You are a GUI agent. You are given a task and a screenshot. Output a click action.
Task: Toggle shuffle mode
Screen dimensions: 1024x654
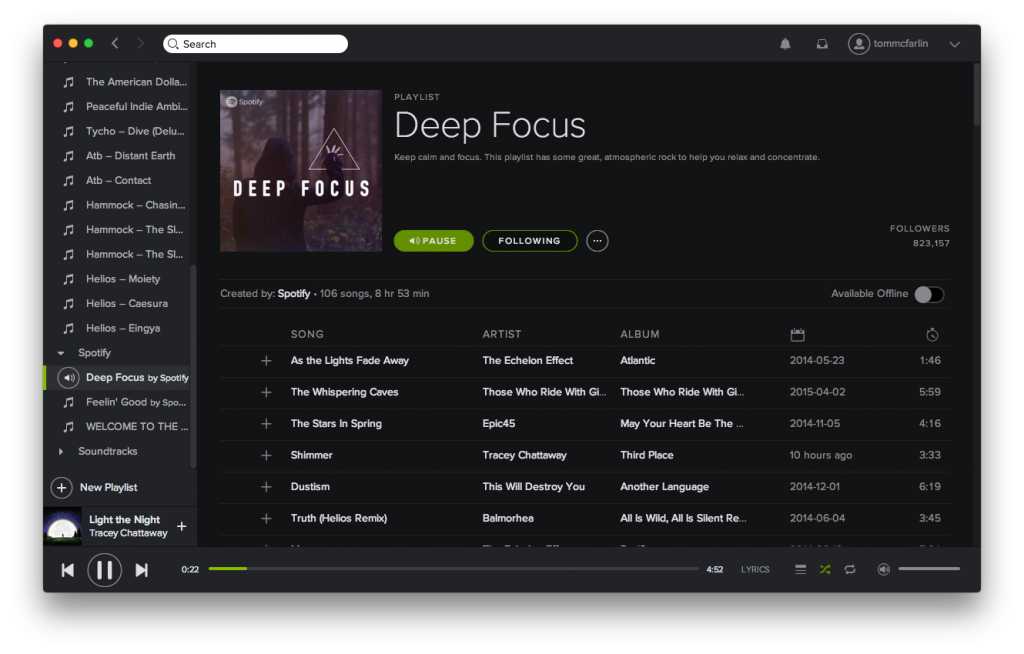pyautogui.click(x=825, y=570)
